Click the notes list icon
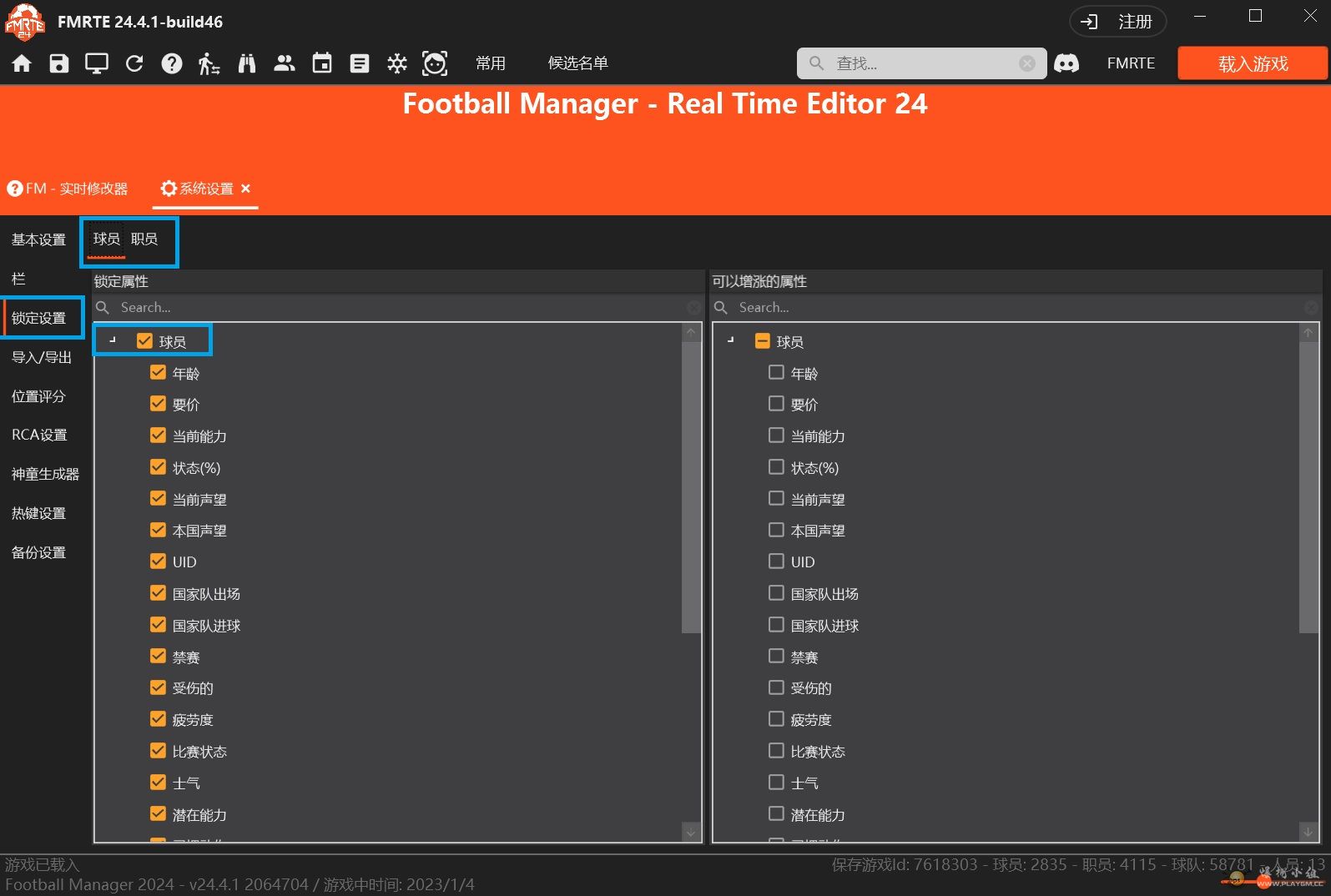The image size is (1331, 896). click(360, 63)
